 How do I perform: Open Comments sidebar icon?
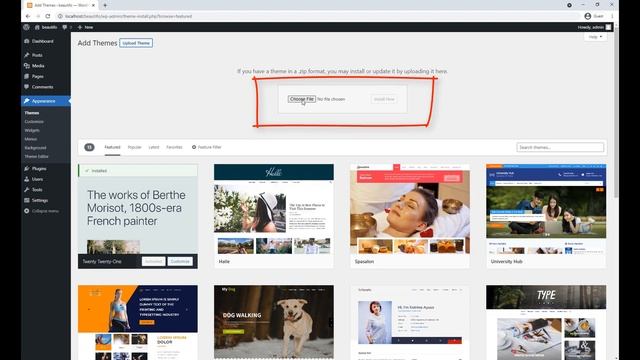tap(27, 87)
